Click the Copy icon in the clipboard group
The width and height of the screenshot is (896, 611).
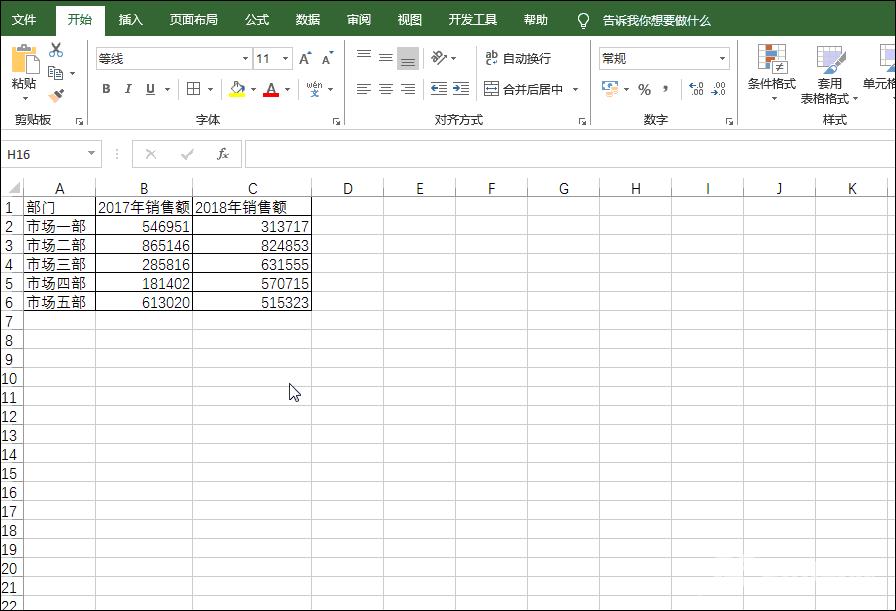point(56,72)
